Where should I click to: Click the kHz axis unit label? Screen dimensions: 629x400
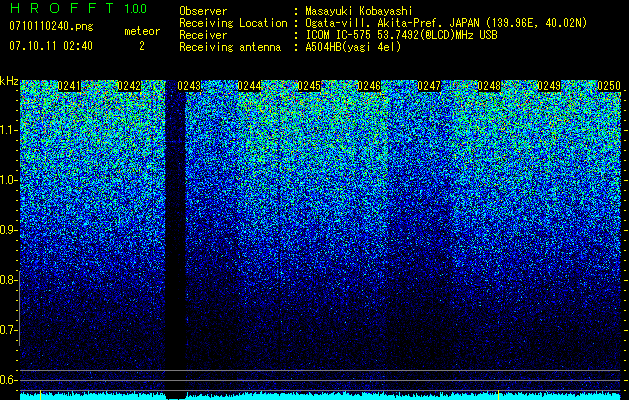click(9, 82)
